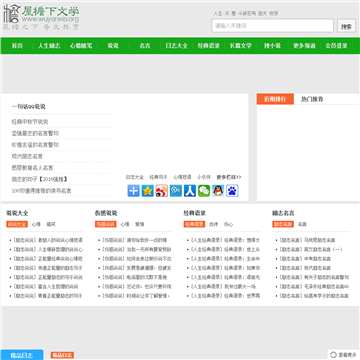The height and width of the screenshot is (360, 360).
Task: Click the refresh icon beside 查看更多
Action: 333,355
